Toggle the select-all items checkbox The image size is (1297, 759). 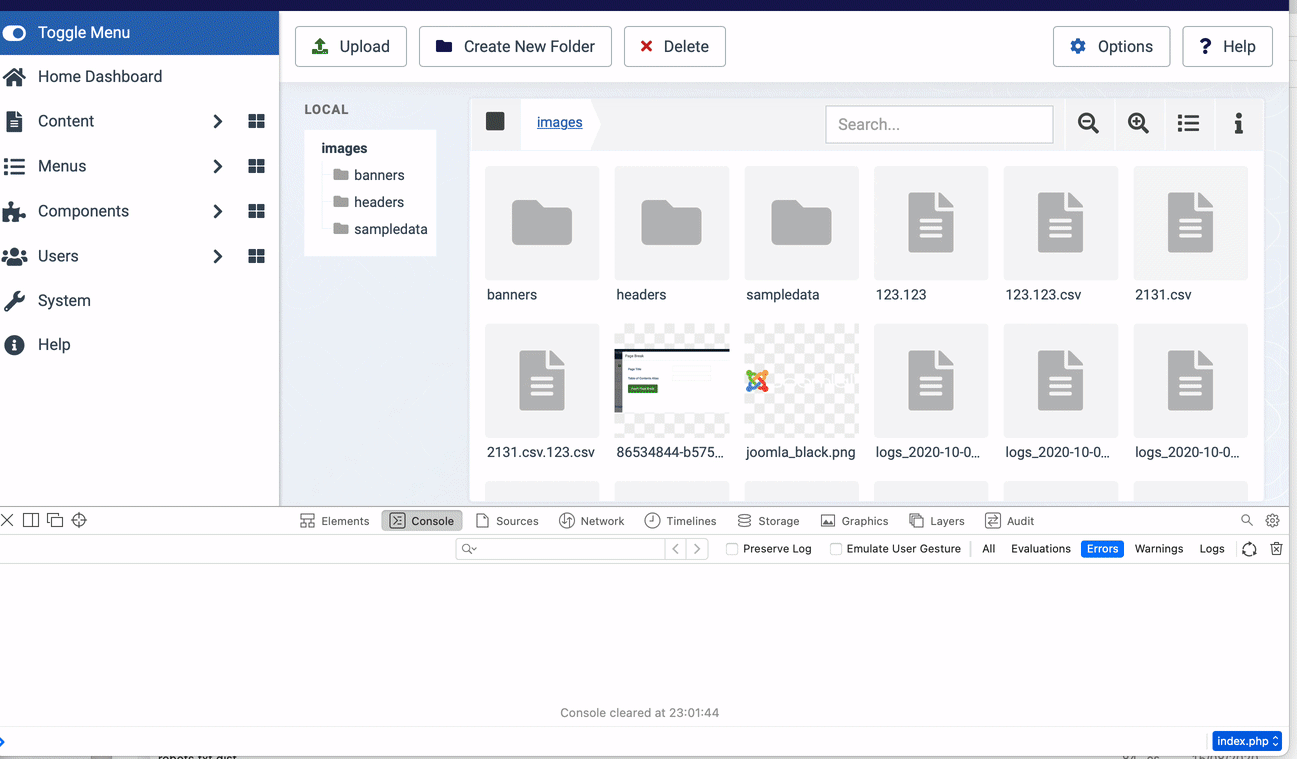[495, 122]
